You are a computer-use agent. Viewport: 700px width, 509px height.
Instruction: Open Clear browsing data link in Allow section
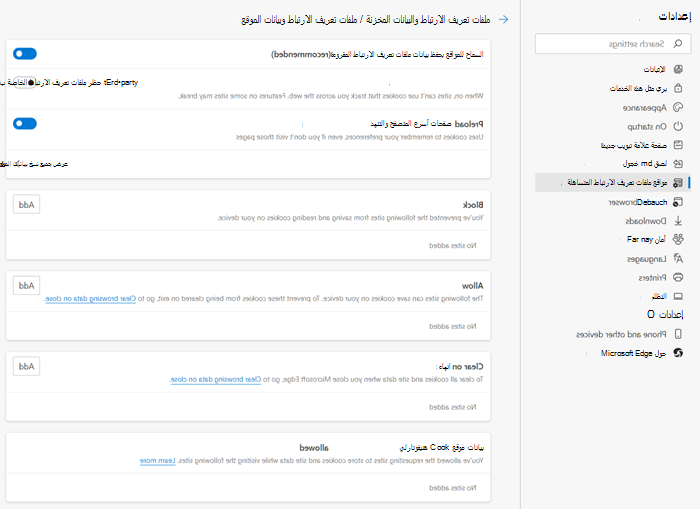[90, 299]
